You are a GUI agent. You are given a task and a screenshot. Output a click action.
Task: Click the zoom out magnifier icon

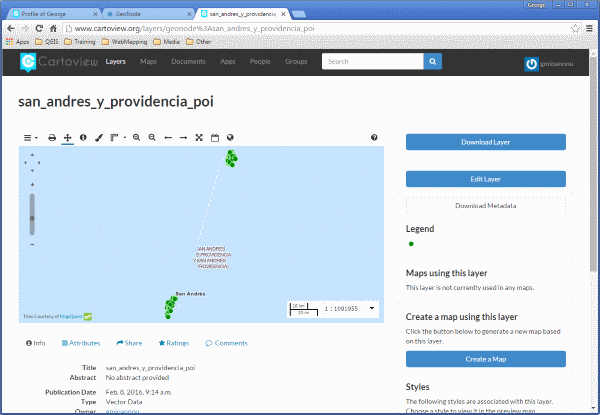[152, 138]
